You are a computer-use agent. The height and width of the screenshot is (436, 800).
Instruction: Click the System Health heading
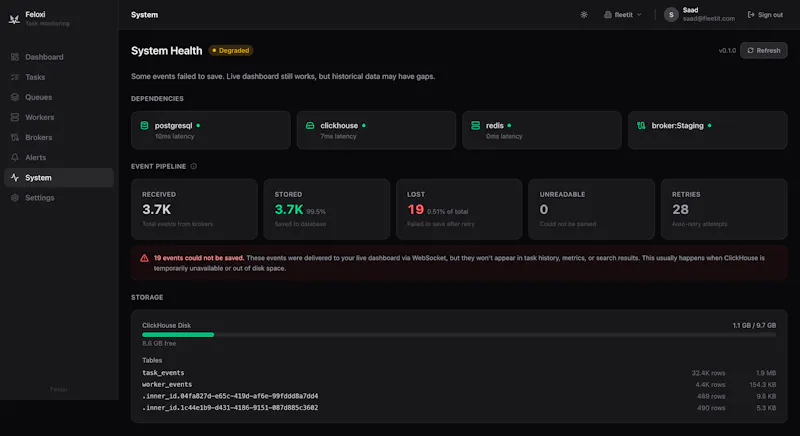pyautogui.click(x=166, y=50)
